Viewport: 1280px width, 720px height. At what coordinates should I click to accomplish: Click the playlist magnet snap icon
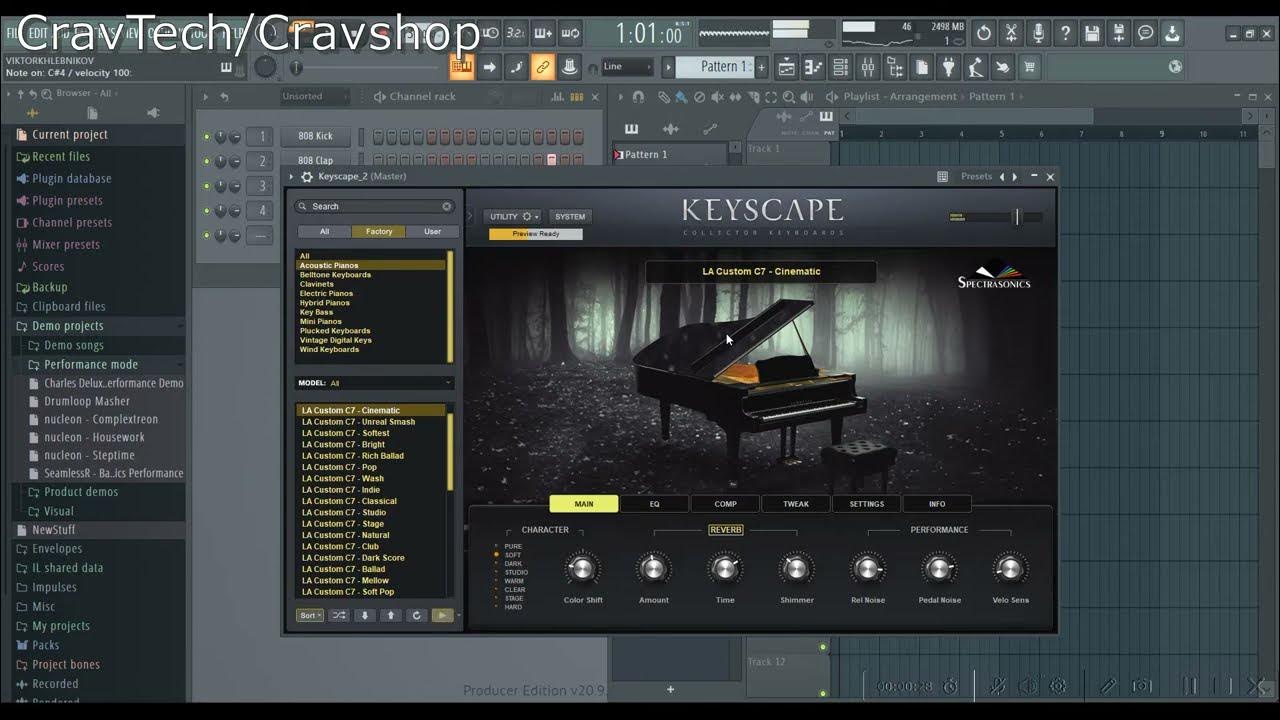click(x=639, y=97)
